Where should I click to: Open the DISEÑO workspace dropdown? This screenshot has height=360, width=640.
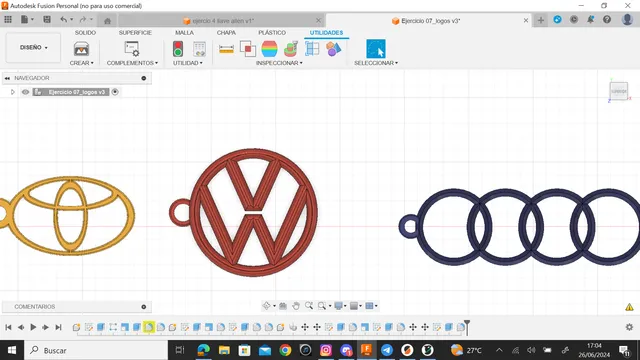(x=33, y=48)
